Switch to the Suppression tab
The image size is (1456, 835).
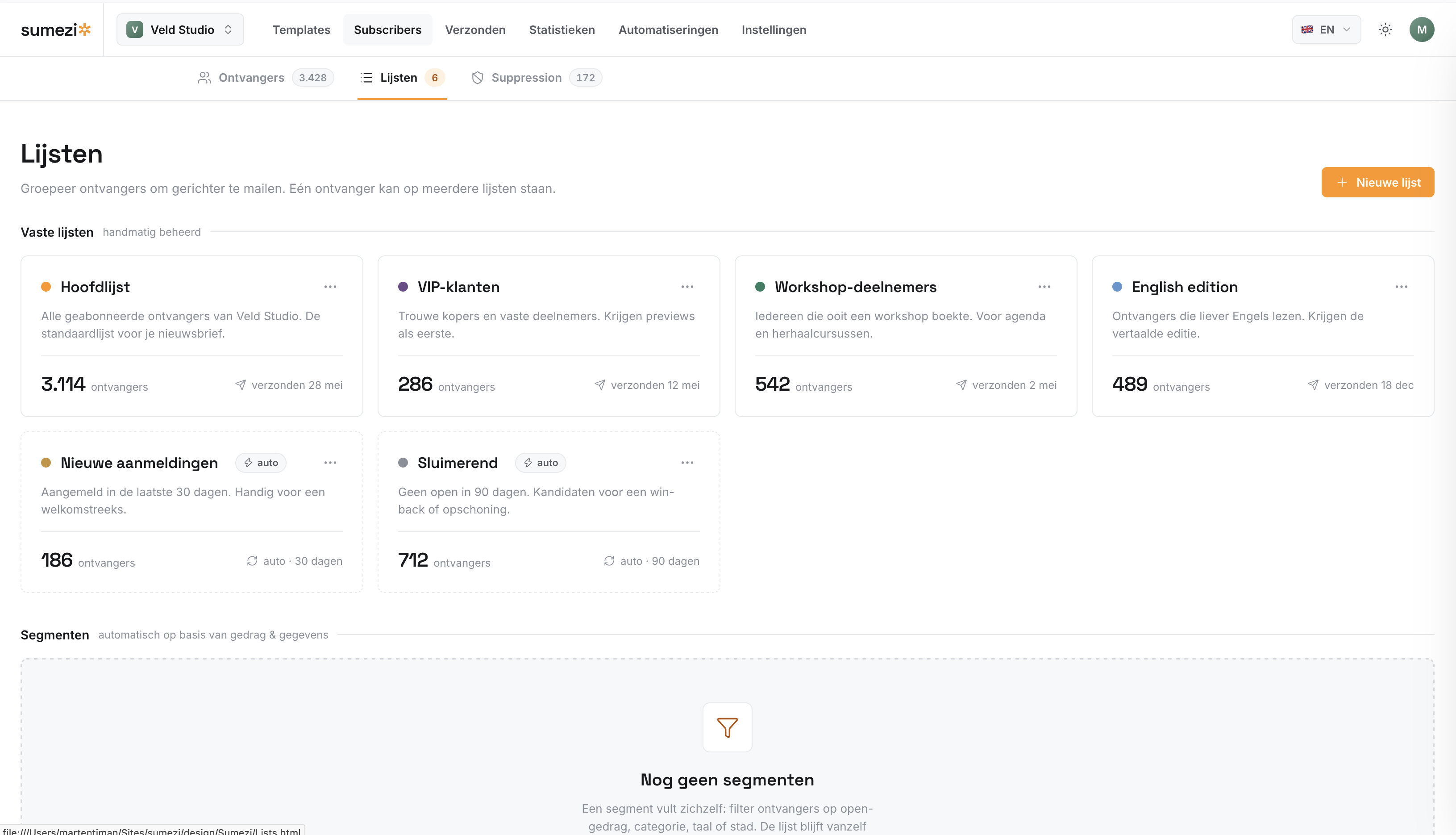coord(537,78)
